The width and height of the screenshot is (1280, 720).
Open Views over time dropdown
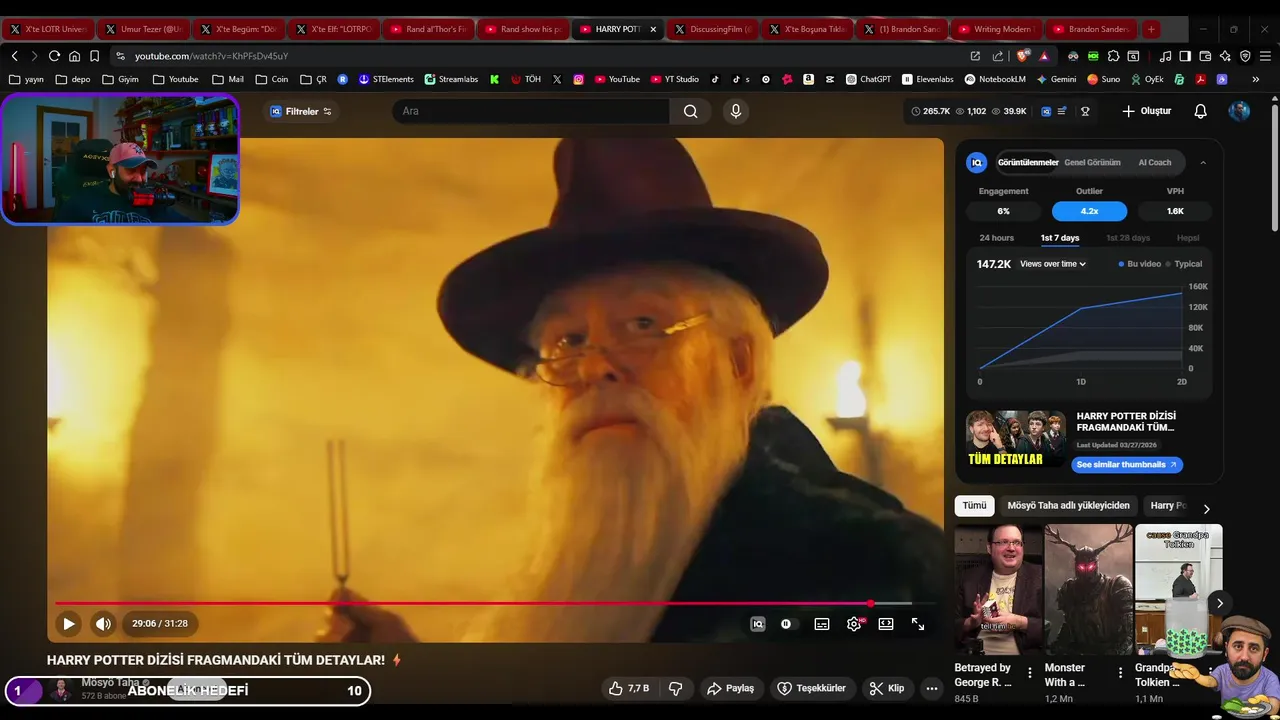click(x=1053, y=264)
